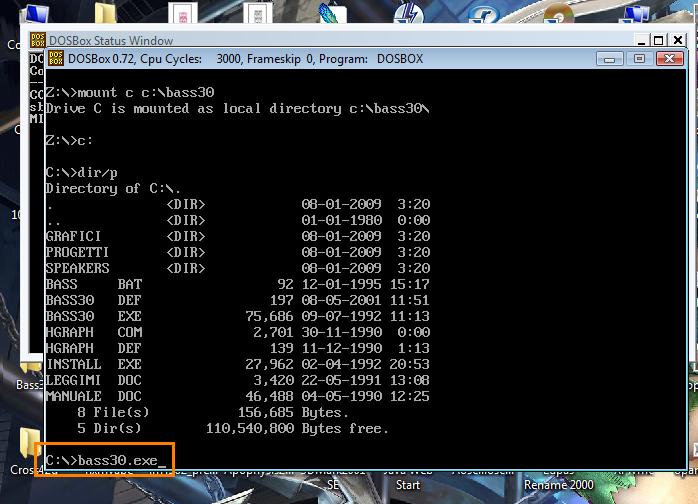The height and width of the screenshot is (504, 698).
Task: Click the 'Drive C is mounted' message line
Action: 237,109
